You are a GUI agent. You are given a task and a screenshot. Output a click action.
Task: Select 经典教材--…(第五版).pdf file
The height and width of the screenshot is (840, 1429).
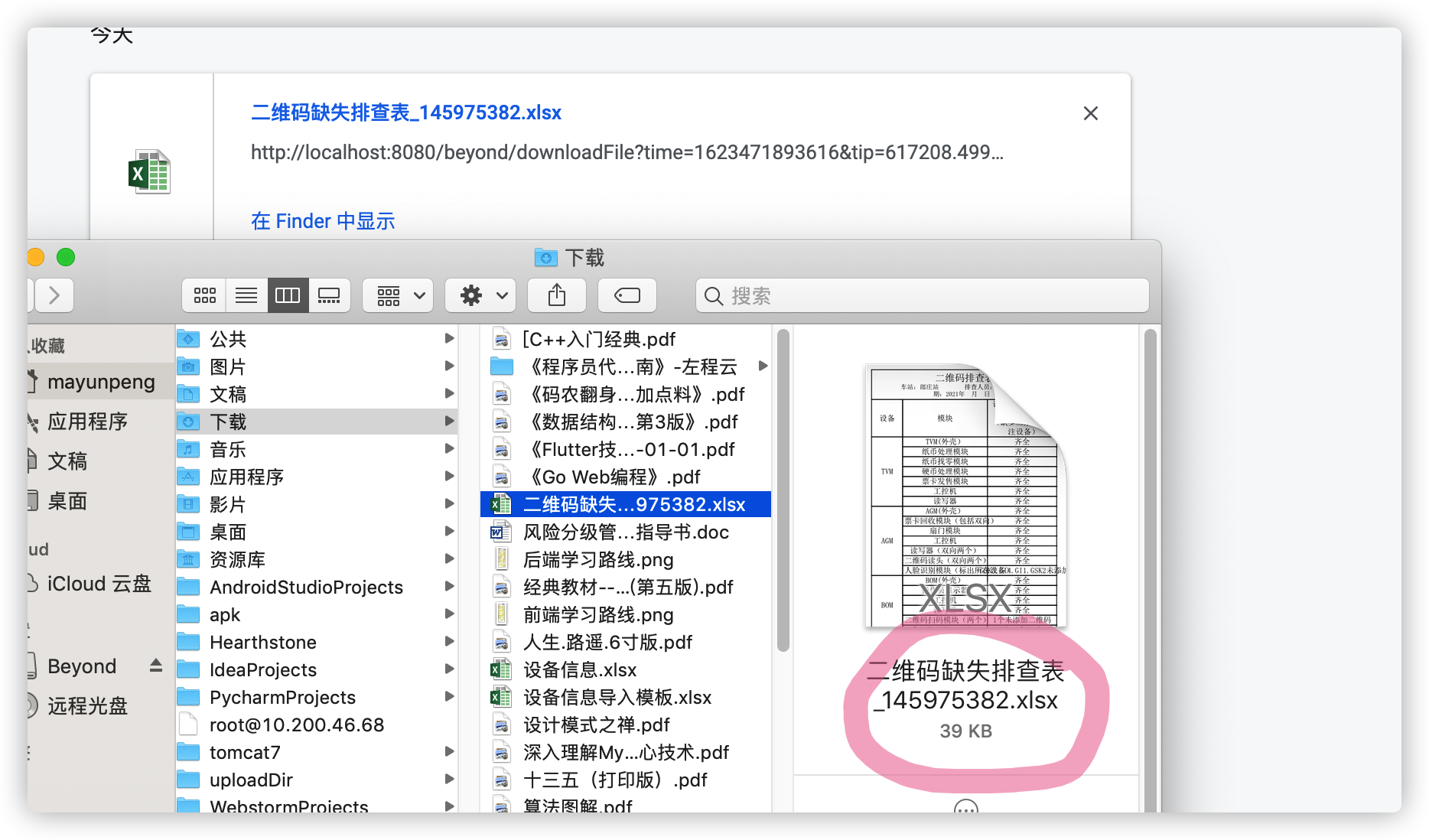point(626,587)
